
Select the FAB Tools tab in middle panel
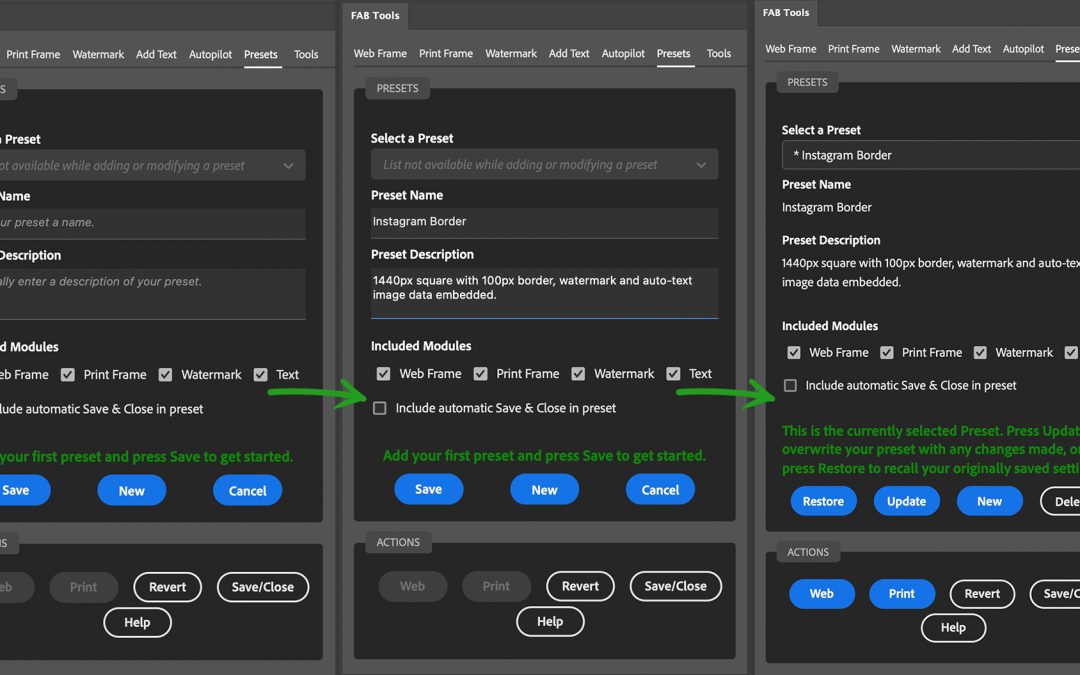pyautogui.click(x=375, y=16)
